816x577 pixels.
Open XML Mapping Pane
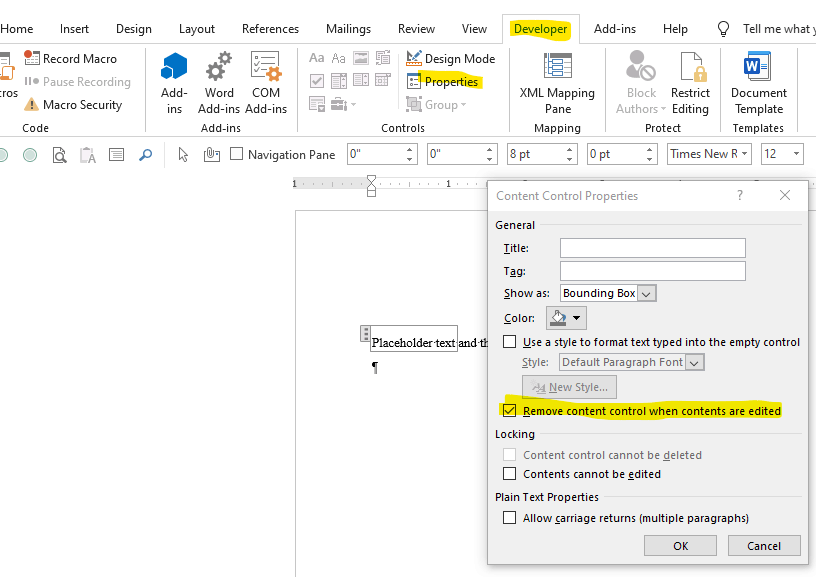[557, 83]
